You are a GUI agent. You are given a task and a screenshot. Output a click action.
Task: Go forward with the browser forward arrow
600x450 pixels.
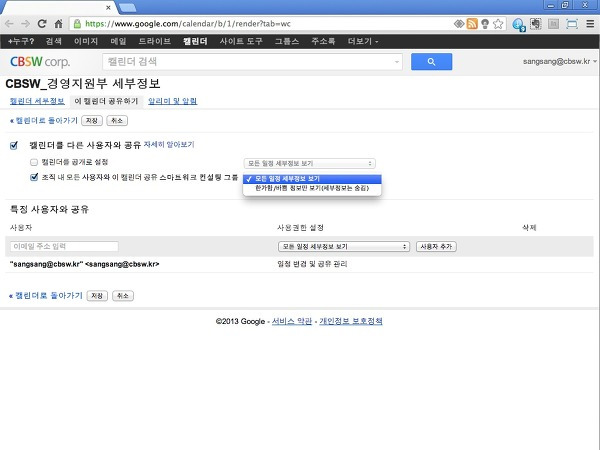point(25,24)
